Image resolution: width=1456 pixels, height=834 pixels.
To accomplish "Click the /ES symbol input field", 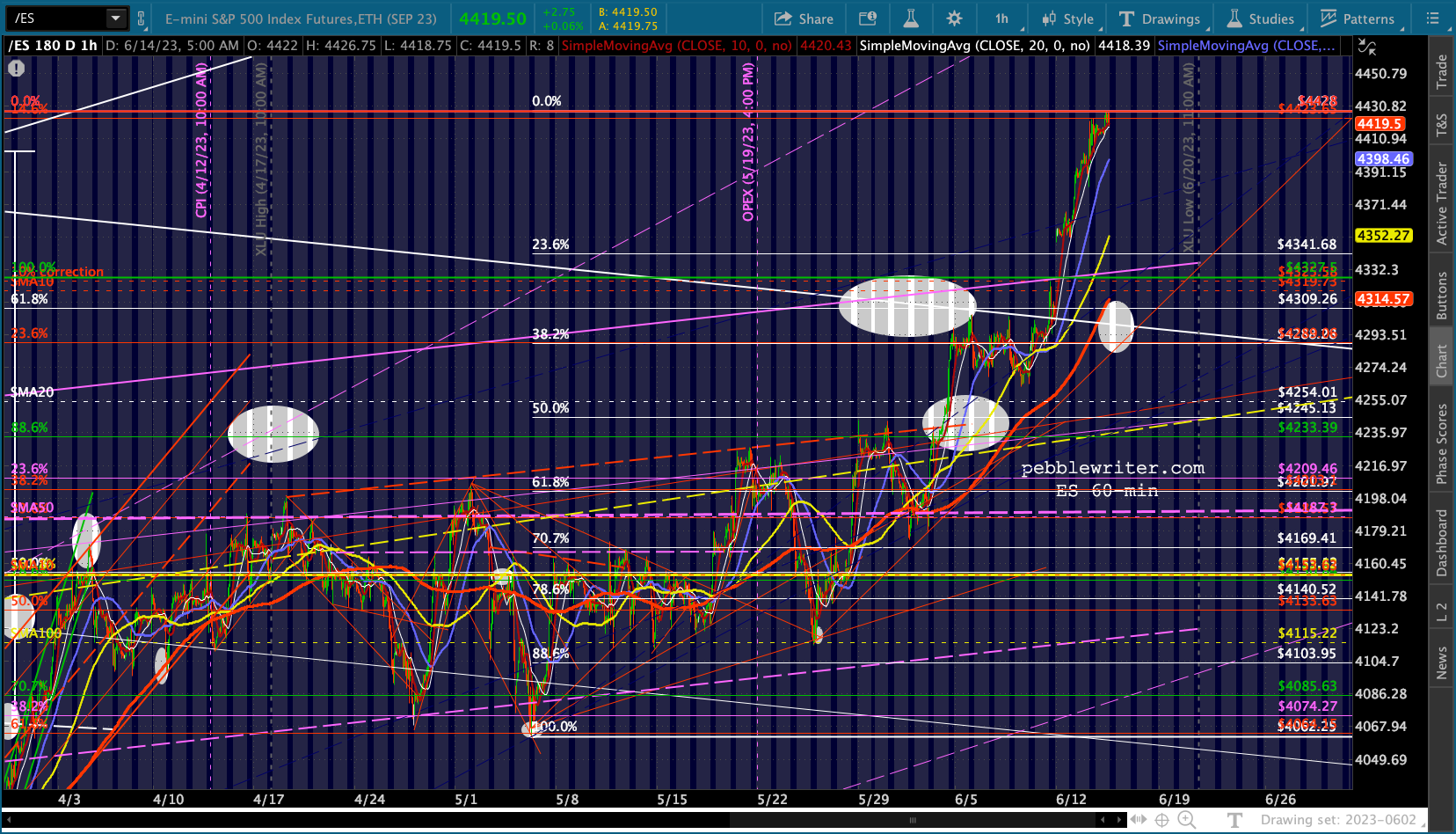I will click(x=58, y=18).
